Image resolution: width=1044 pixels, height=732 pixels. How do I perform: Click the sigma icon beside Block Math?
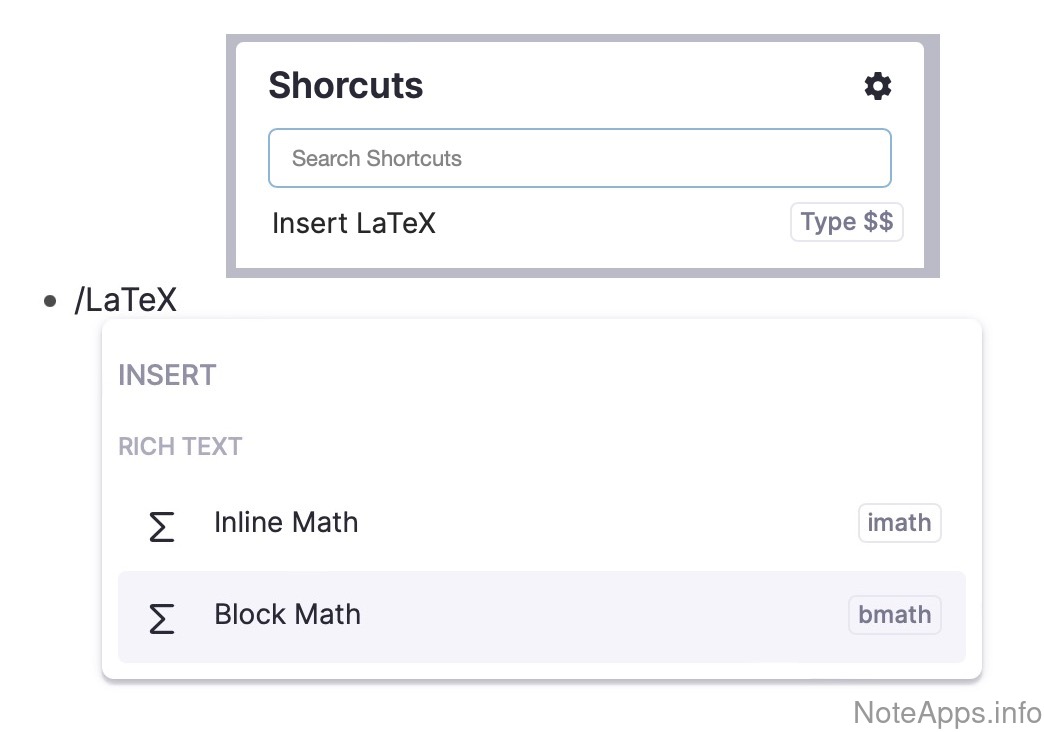pyautogui.click(x=161, y=617)
